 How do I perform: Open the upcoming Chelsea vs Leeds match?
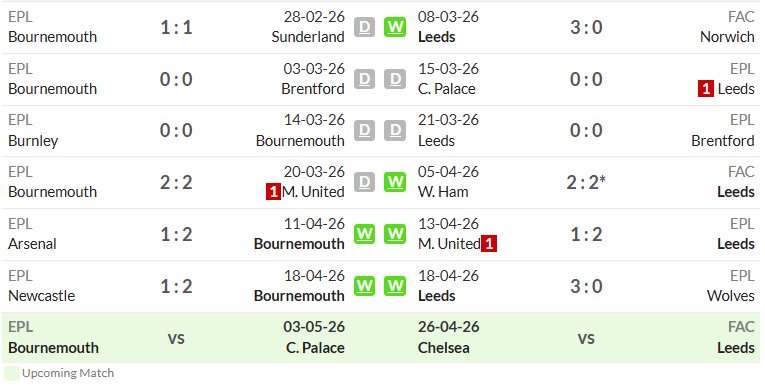coord(586,338)
